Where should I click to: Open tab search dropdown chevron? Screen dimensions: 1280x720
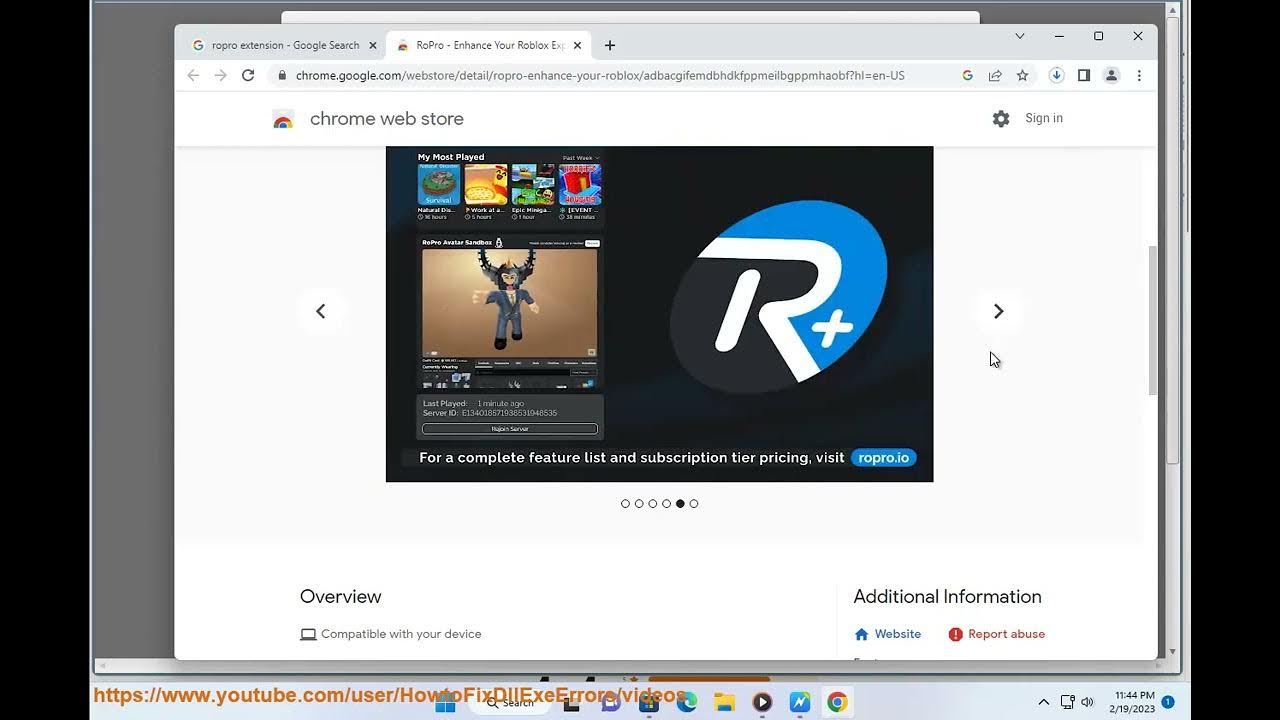1020,36
